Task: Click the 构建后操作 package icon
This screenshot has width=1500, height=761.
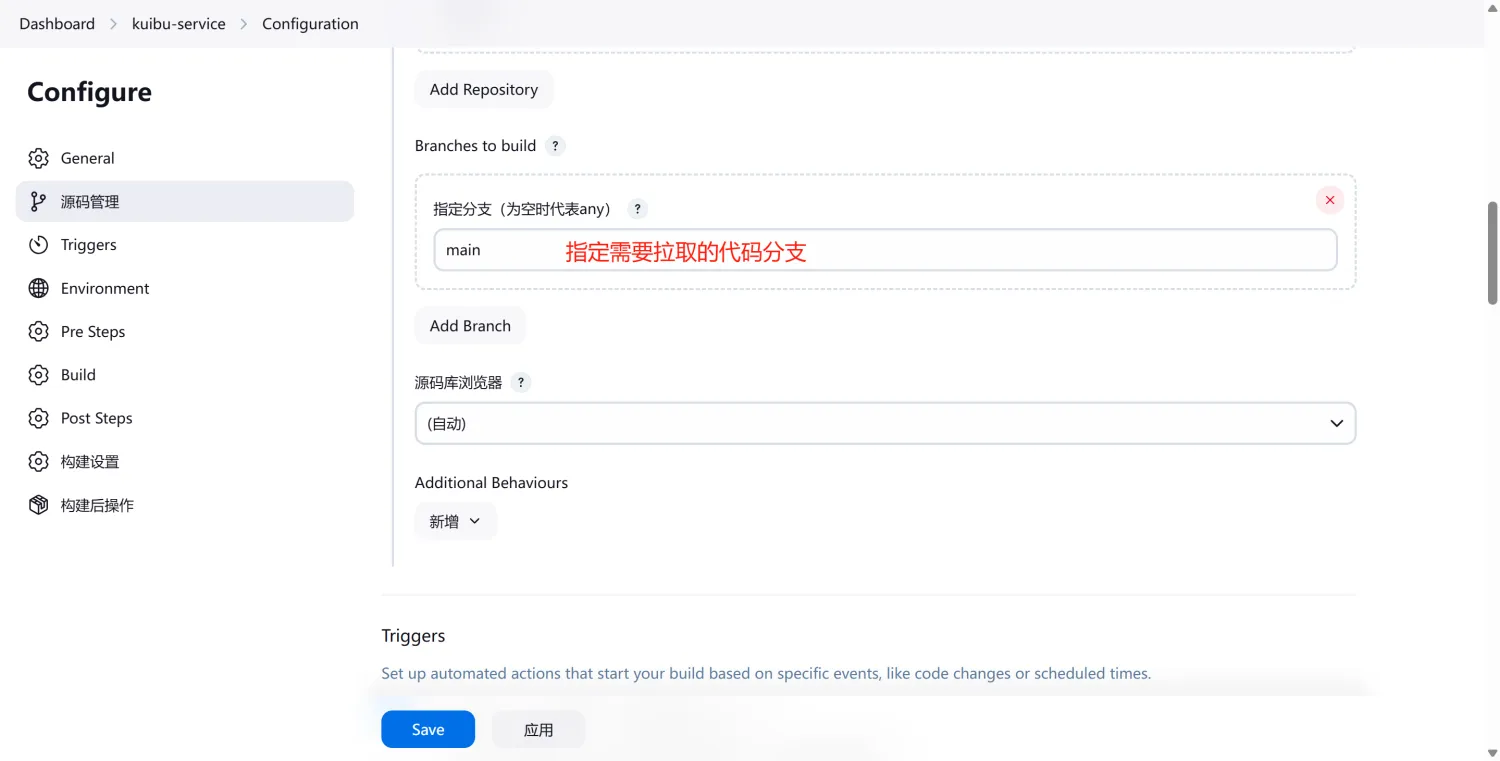Action: click(x=38, y=505)
